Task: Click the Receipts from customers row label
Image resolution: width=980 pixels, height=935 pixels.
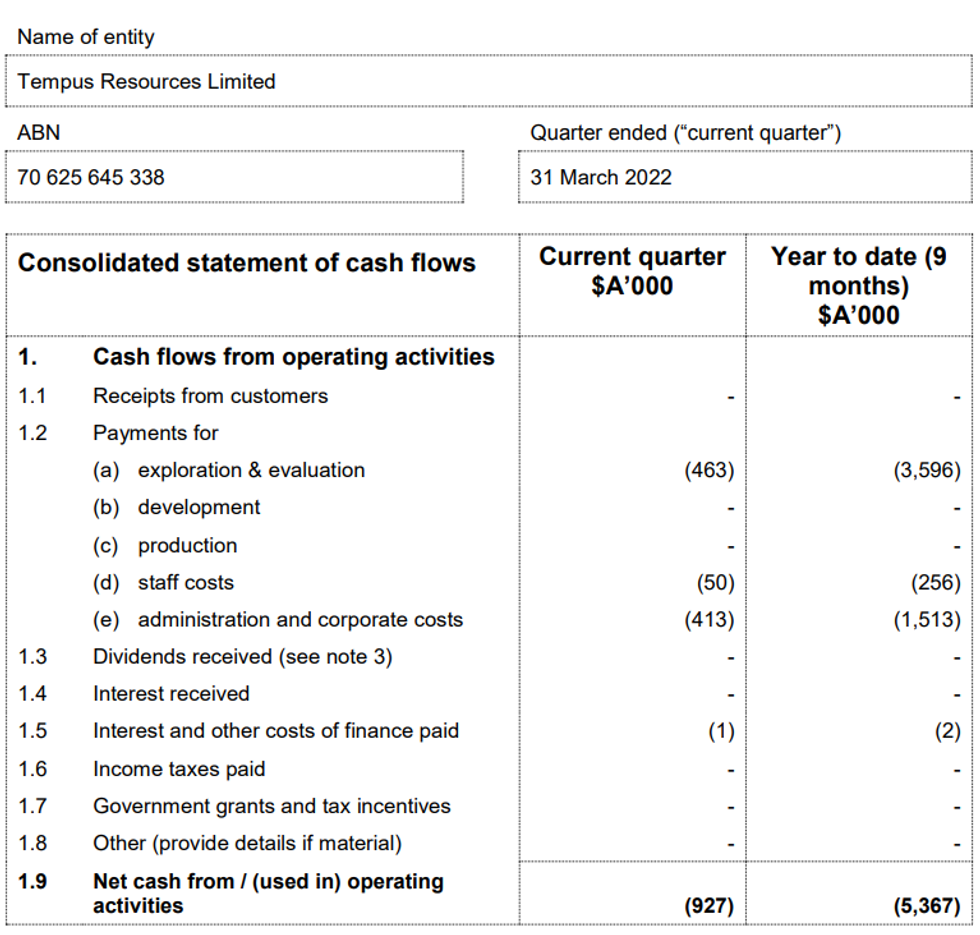Action: point(210,396)
